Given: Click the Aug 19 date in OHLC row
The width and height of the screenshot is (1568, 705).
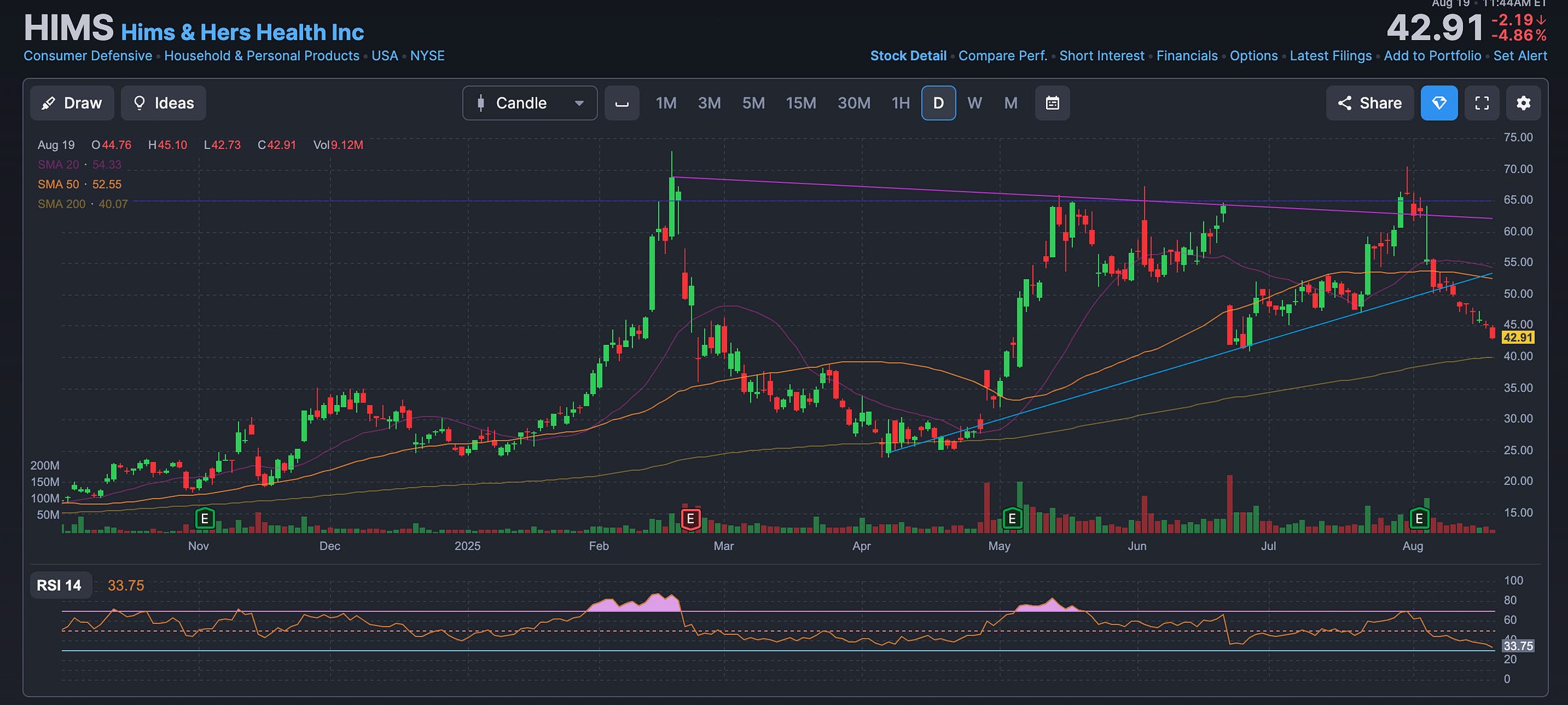Looking at the screenshot, I should [x=56, y=145].
